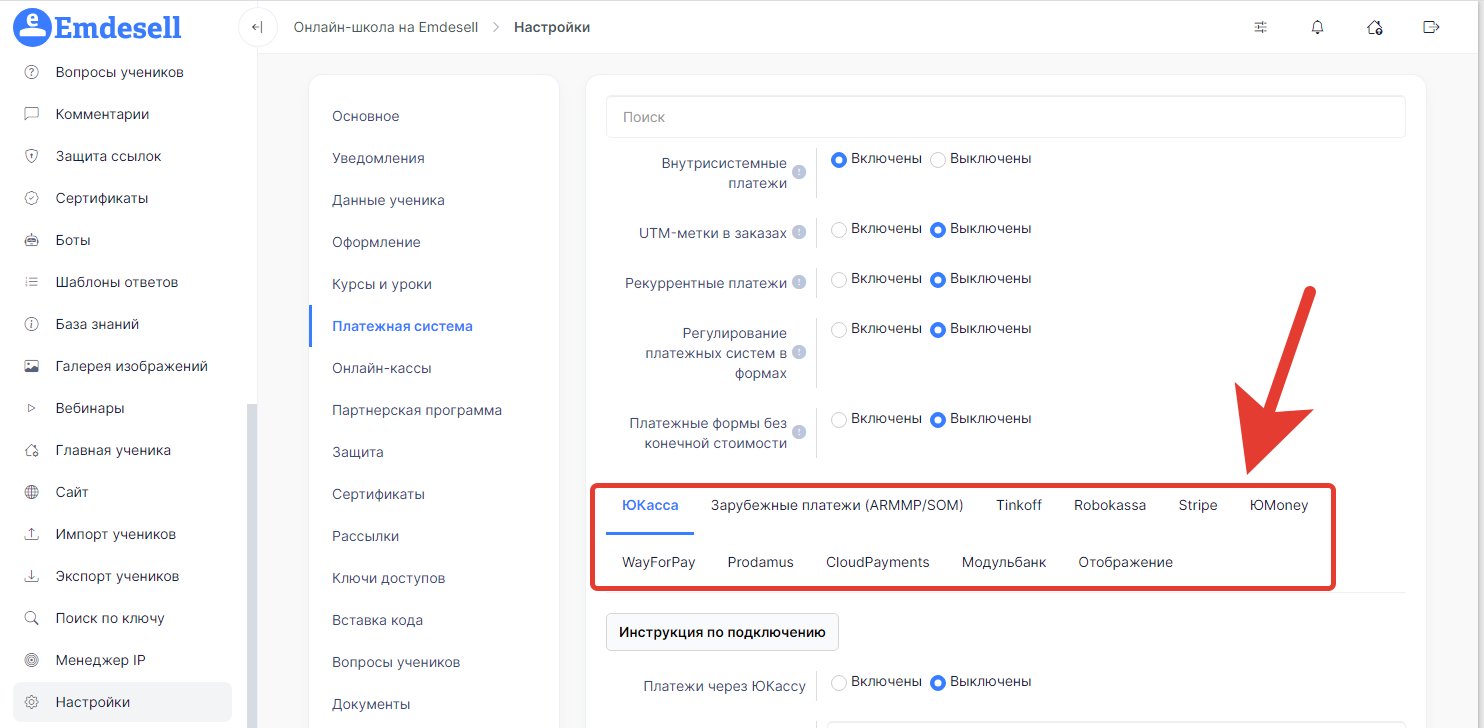
Task: Click the logout icon in header
Action: point(1431,27)
